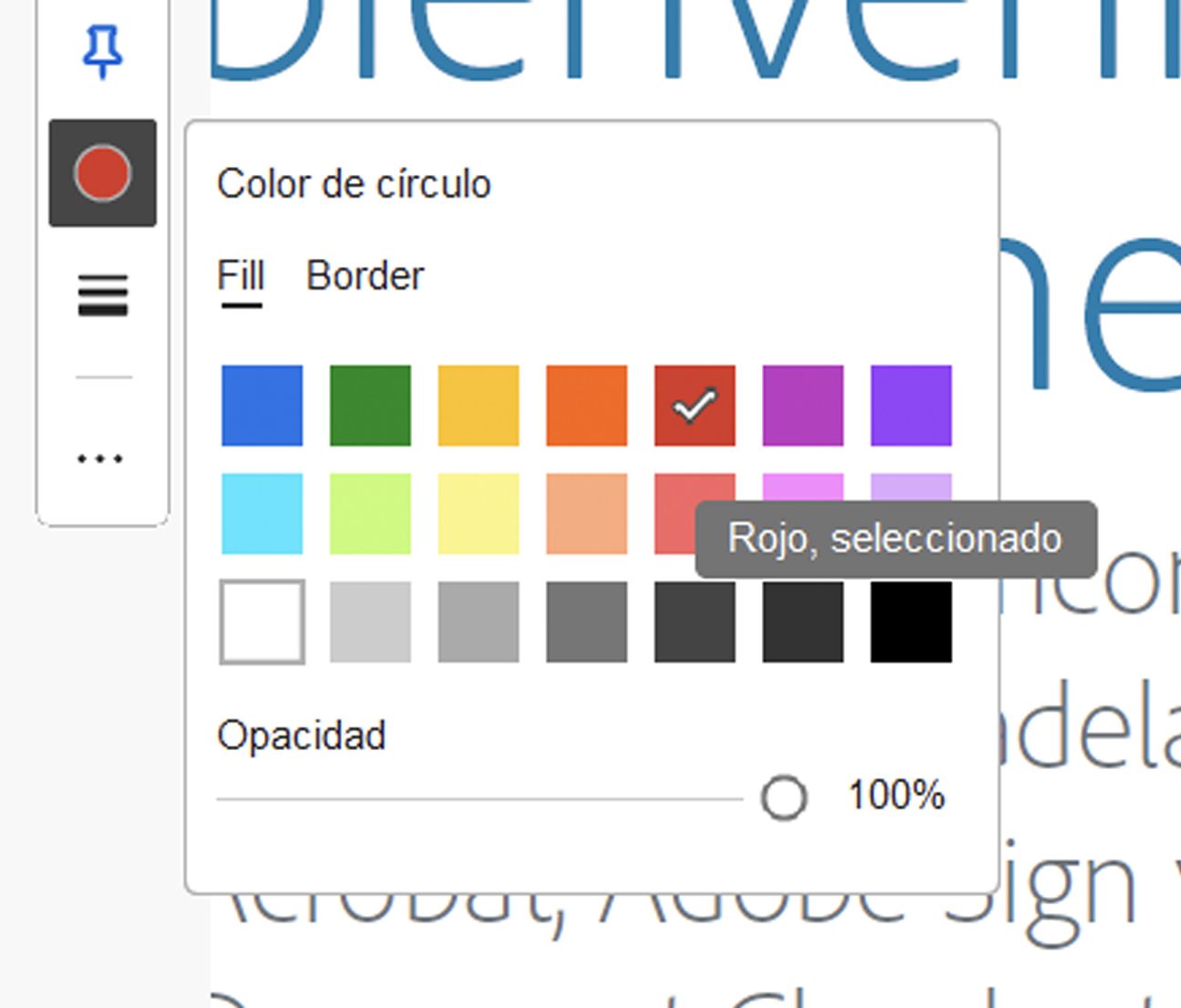The width and height of the screenshot is (1181, 1008).
Task: Select the currently checked red swatch
Action: click(694, 405)
